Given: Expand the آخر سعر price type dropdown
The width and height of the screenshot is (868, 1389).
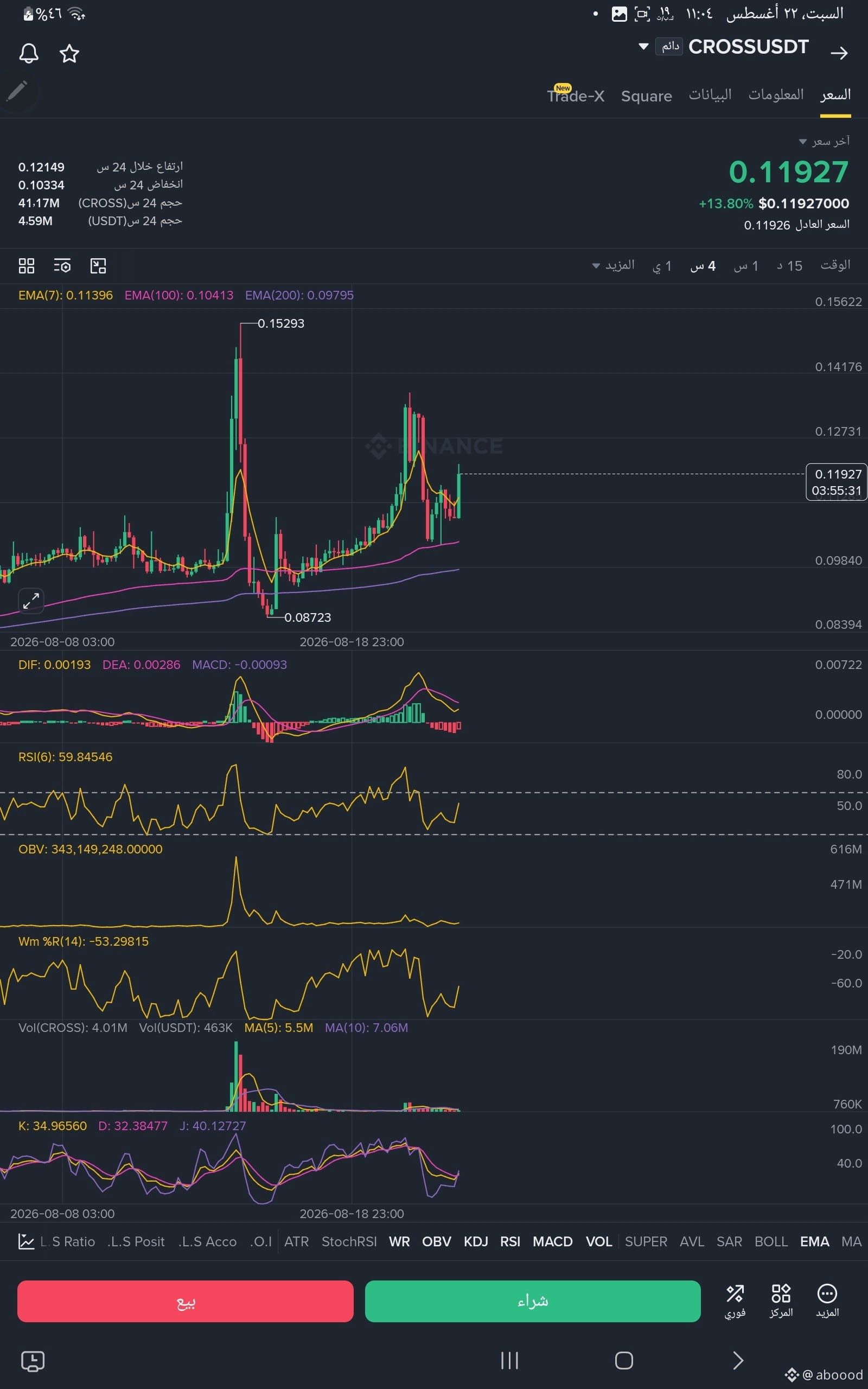Looking at the screenshot, I should tap(825, 141).
